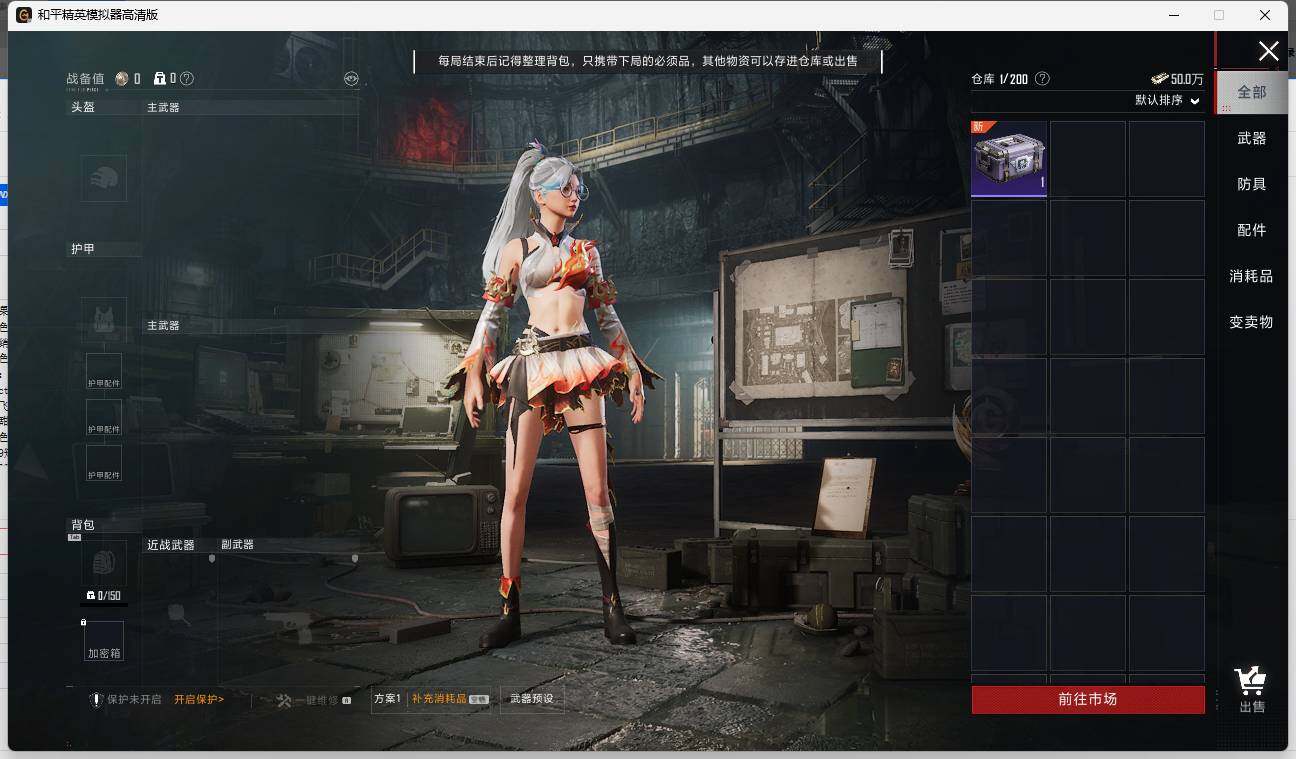Click the 补充消耗品 button
The height and width of the screenshot is (759, 1296).
[x=450, y=699]
